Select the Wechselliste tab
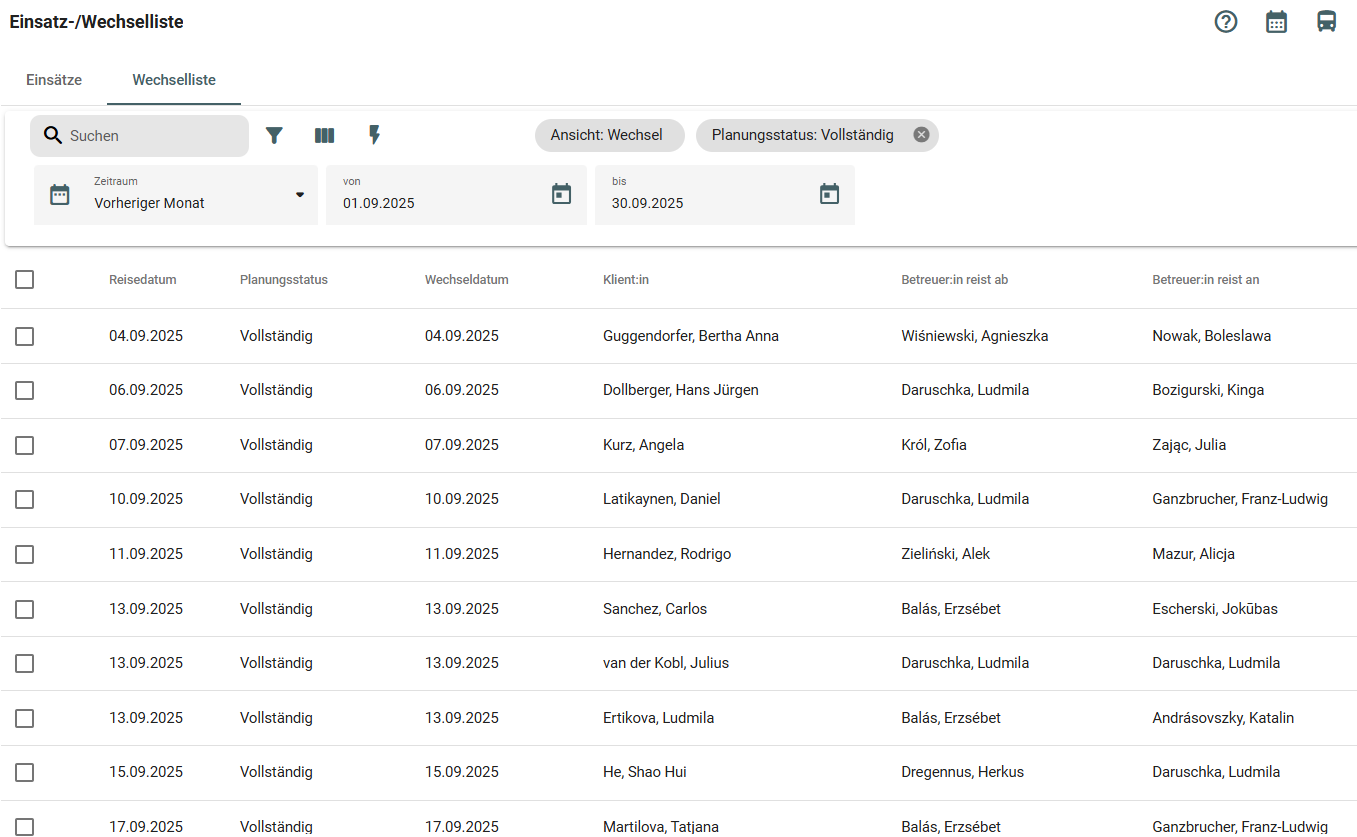Image resolution: width=1357 pixels, height=837 pixels. (174, 80)
